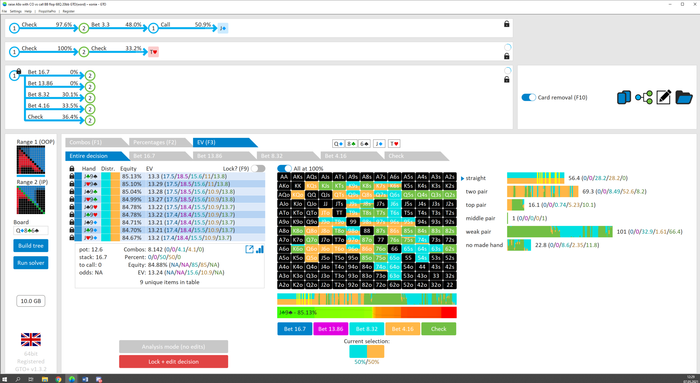Open Range 1 (OOP) grid thumbnail
This screenshot has height=383, width=700.
[31, 160]
